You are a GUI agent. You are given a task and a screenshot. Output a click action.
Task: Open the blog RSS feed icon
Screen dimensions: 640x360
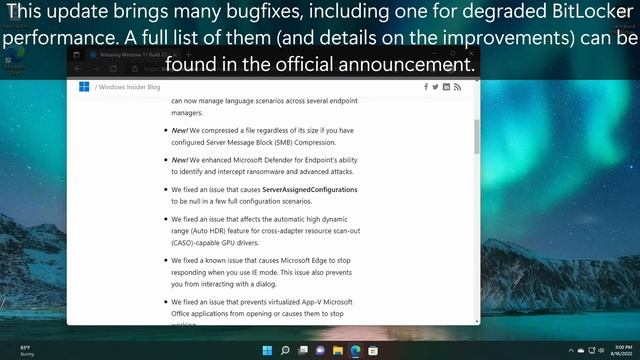pyautogui.click(x=458, y=87)
